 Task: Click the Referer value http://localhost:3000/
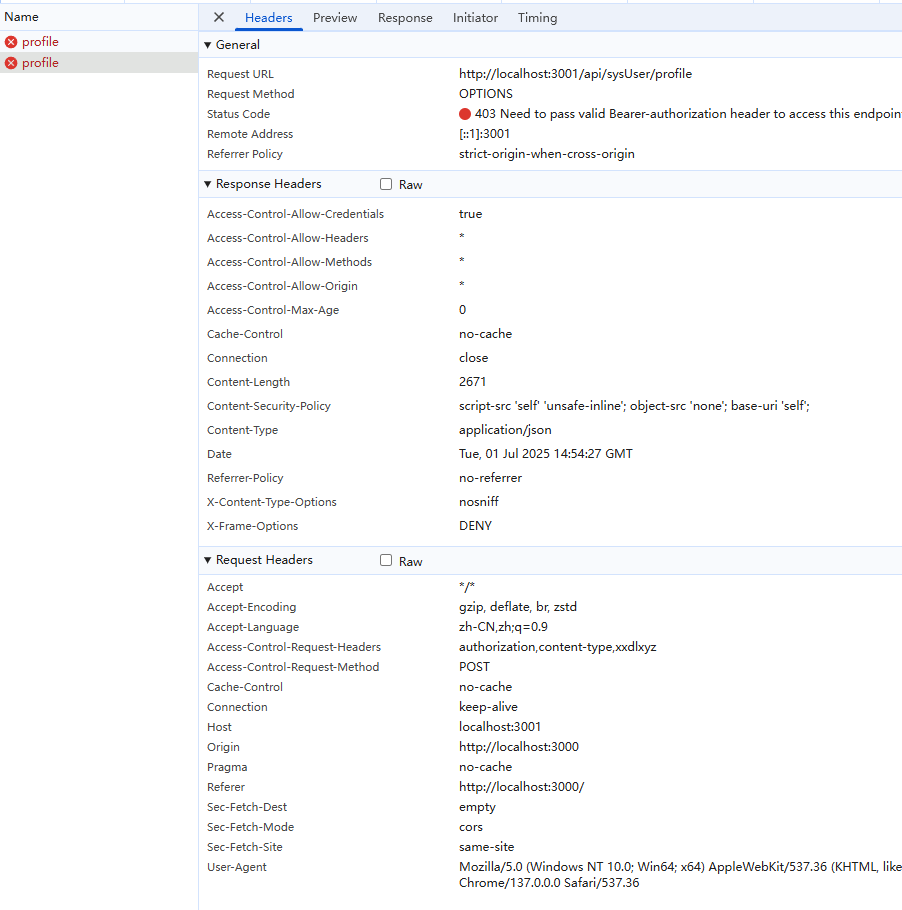[521, 787]
